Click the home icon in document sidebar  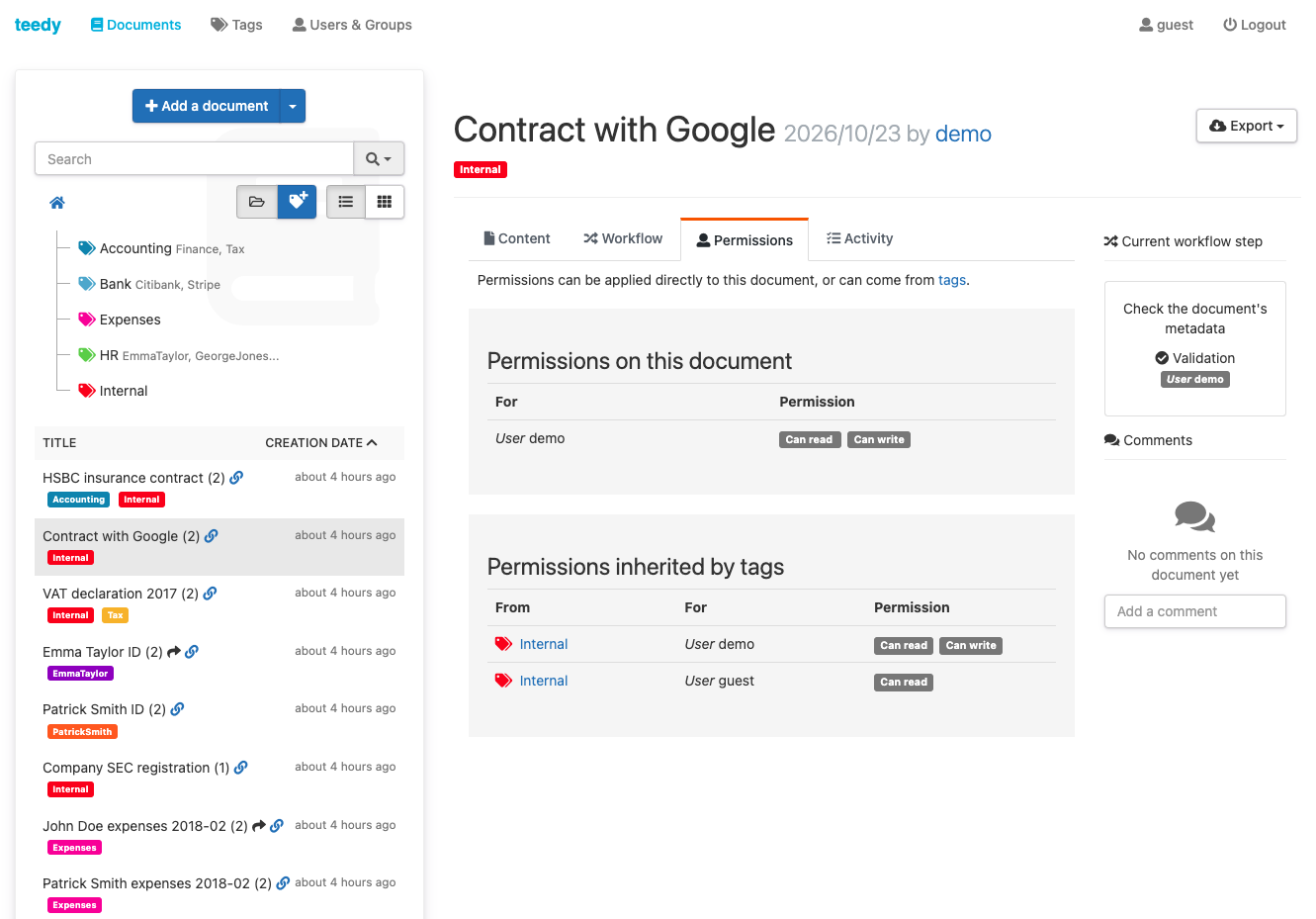pyautogui.click(x=57, y=203)
